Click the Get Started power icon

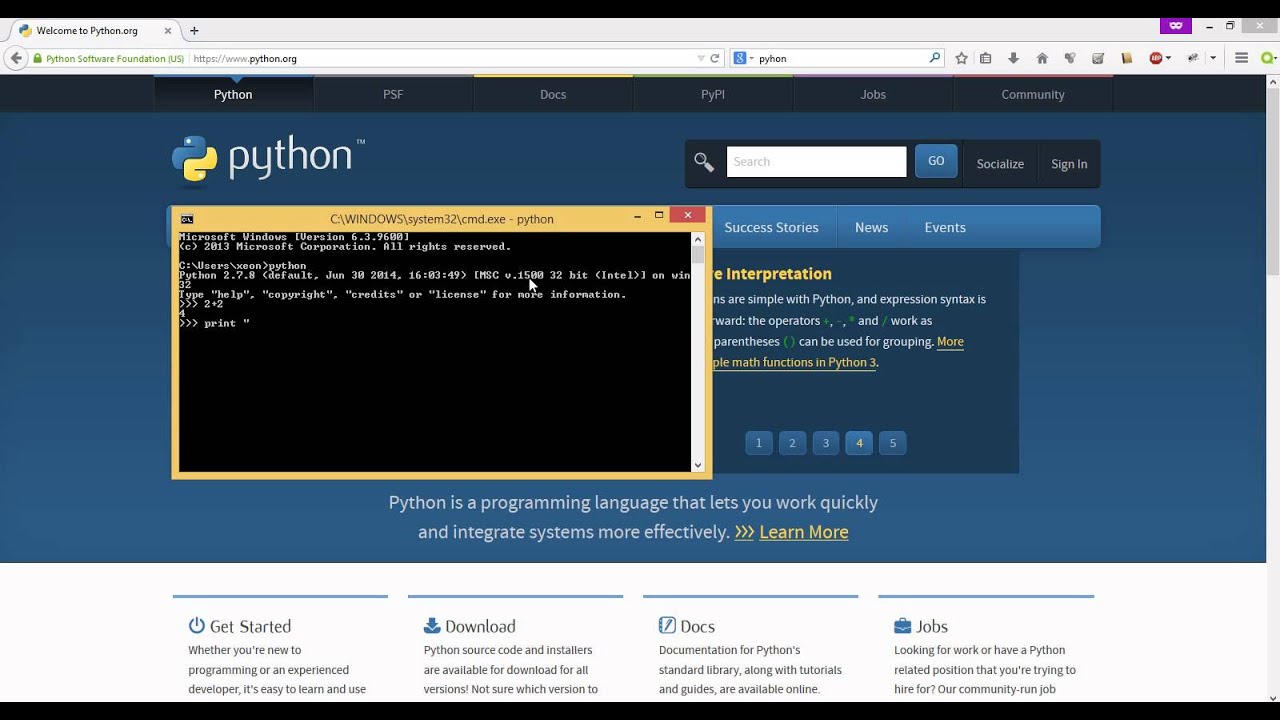[x=197, y=626]
